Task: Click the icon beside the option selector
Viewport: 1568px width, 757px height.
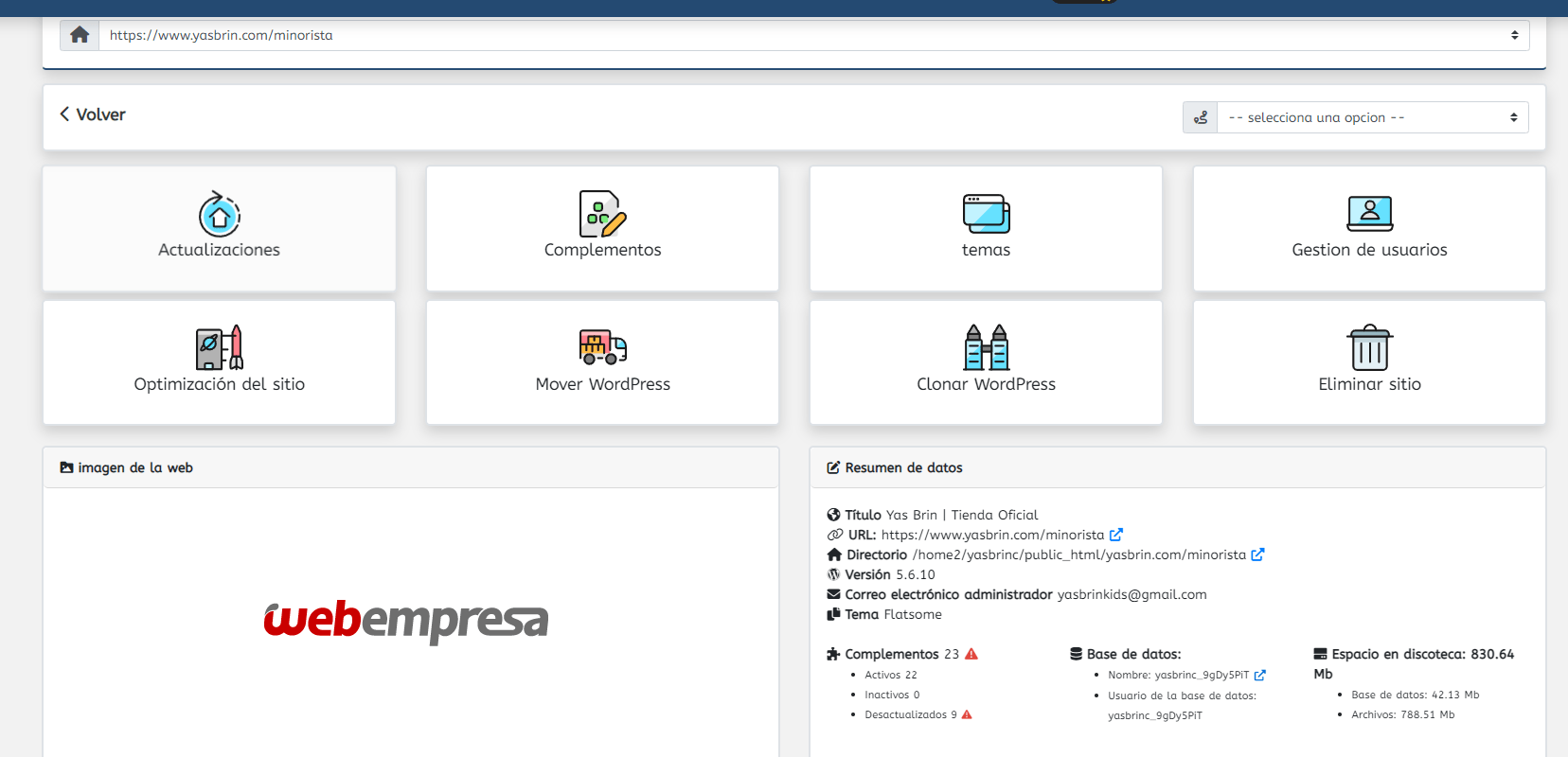Action: 1201,117
